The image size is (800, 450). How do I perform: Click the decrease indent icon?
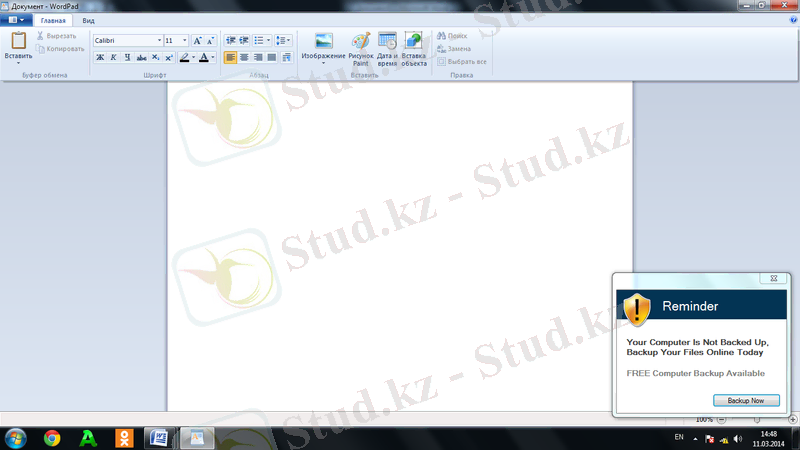coord(231,41)
